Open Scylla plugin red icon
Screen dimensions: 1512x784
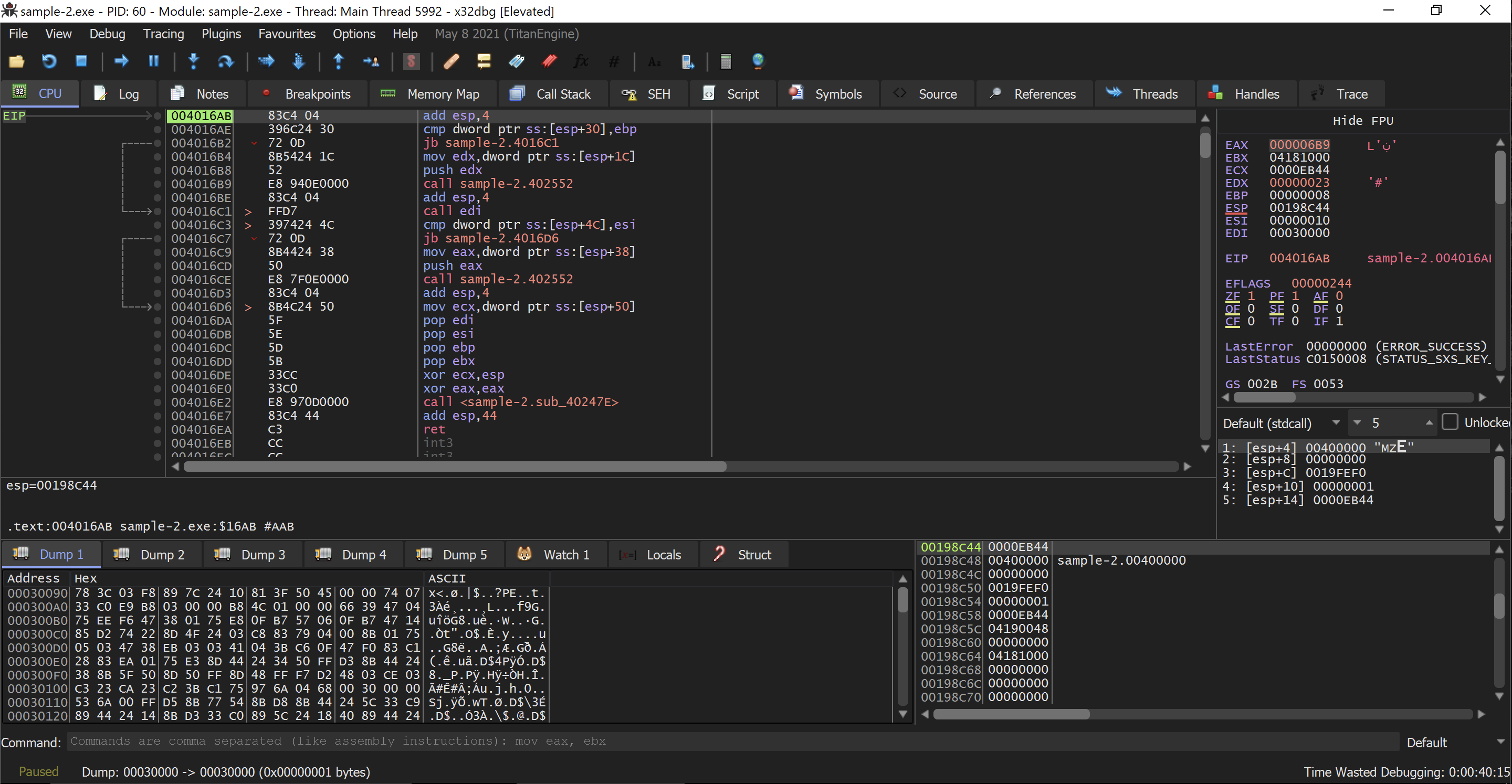coord(411,61)
